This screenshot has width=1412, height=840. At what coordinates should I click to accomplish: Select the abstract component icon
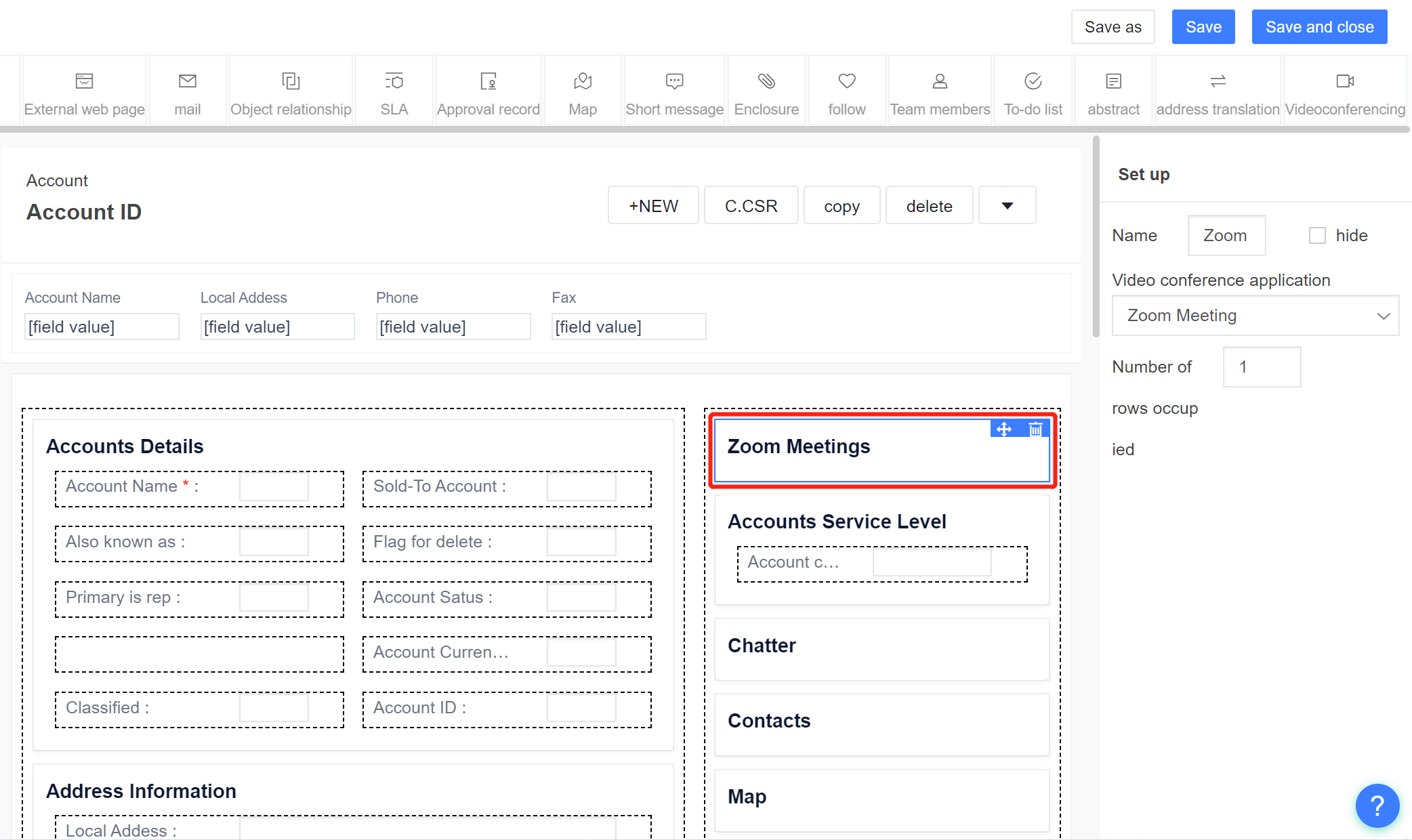pos(1114,81)
